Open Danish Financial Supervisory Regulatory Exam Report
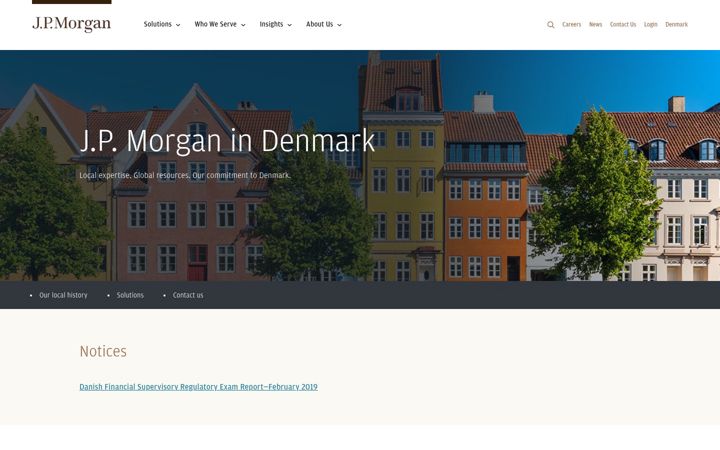Screen dimensions: 720x450 coord(198,387)
